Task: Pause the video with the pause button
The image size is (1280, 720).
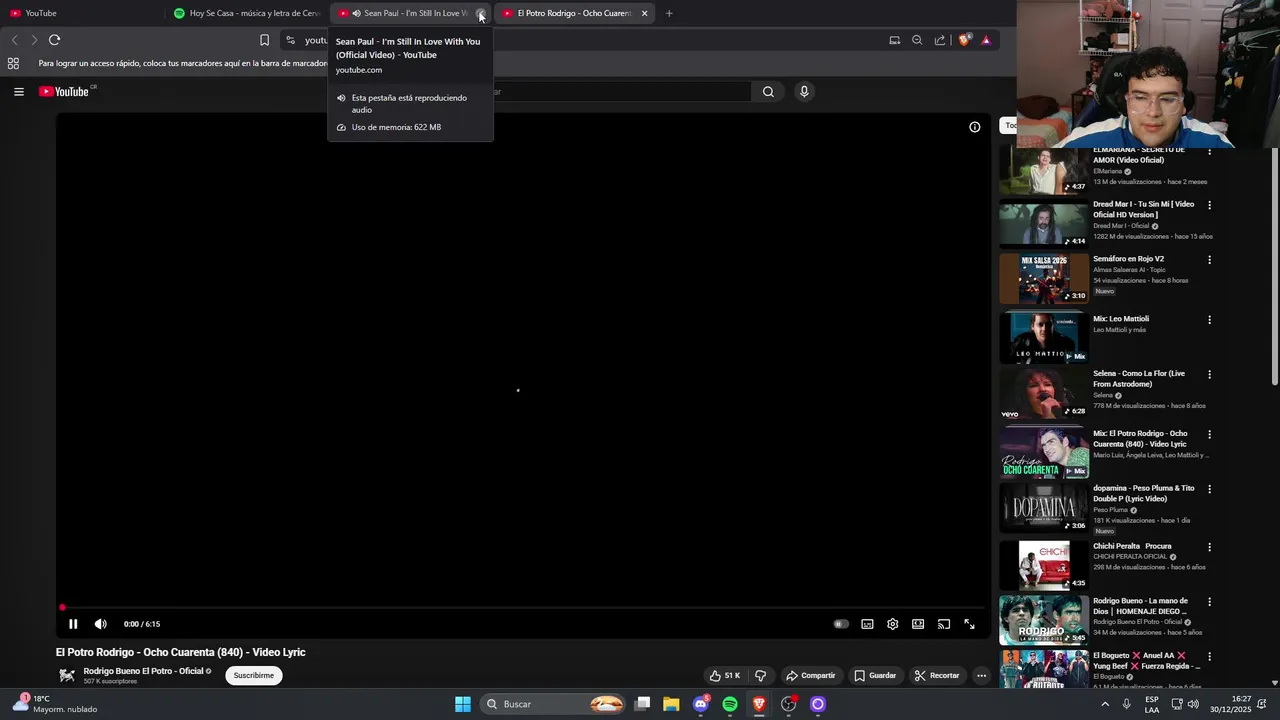Action: pyautogui.click(x=73, y=624)
